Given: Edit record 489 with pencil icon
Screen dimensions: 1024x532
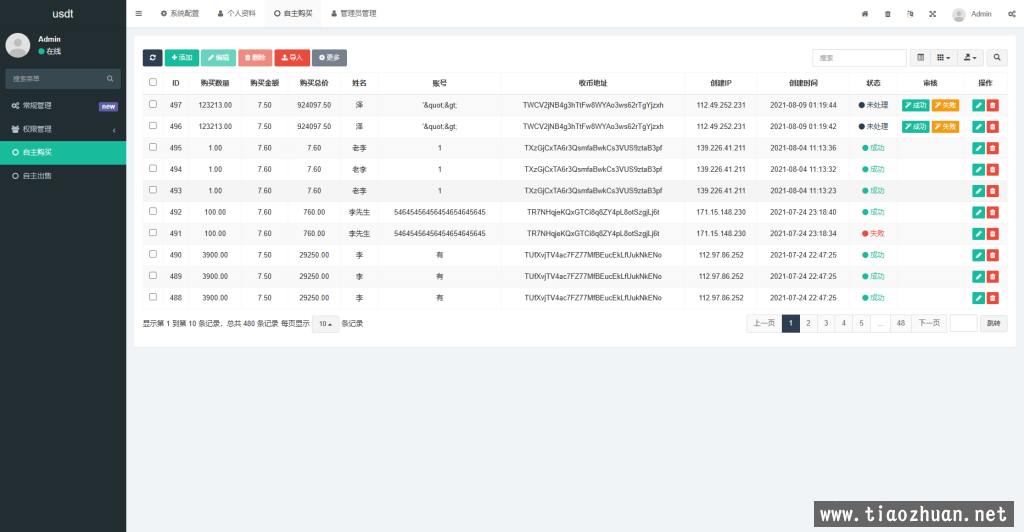Looking at the screenshot, I should coord(978,277).
